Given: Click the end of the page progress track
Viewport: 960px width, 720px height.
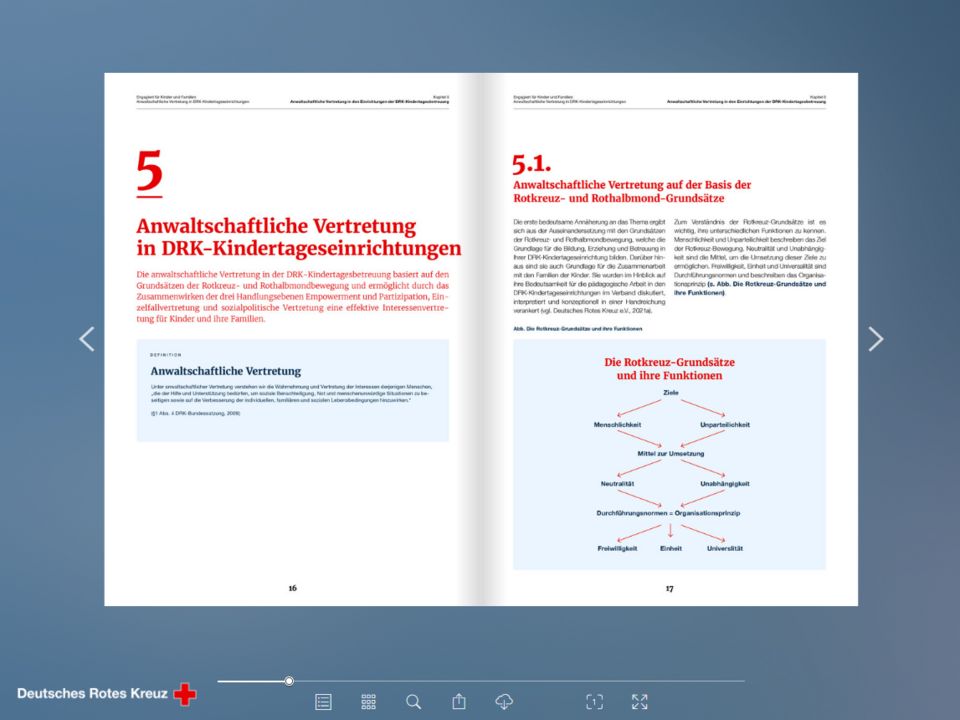Looking at the screenshot, I should (x=742, y=681).
